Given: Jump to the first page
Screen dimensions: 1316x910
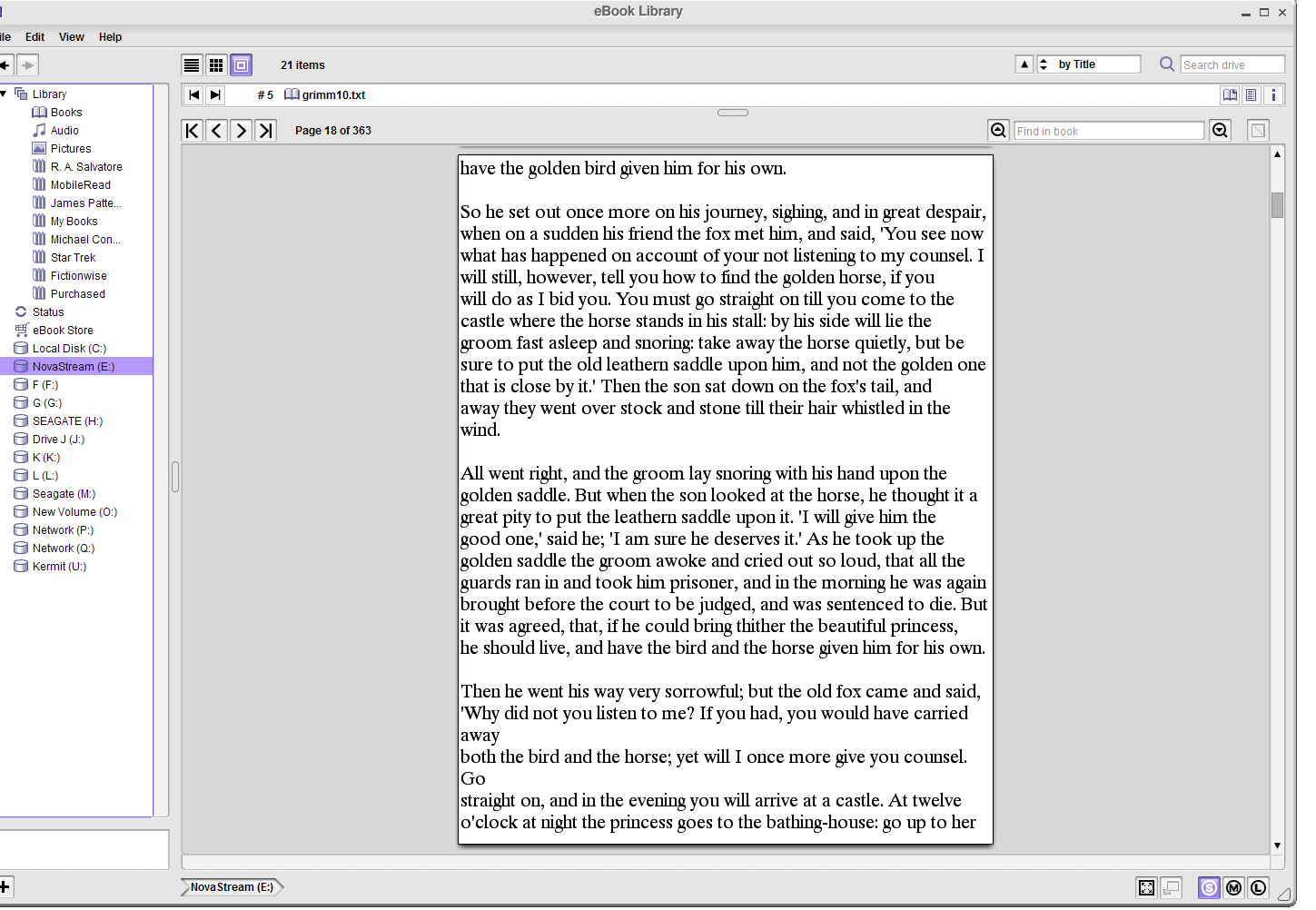Looking at the screenshot, I should pyautogui.click(x=192, y=130).
